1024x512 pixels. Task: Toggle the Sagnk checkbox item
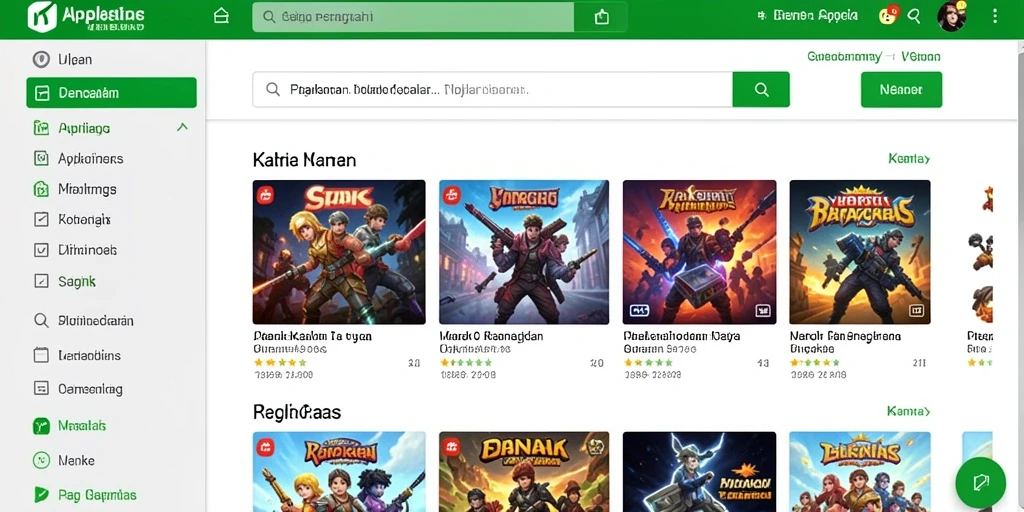click(40, 281)
